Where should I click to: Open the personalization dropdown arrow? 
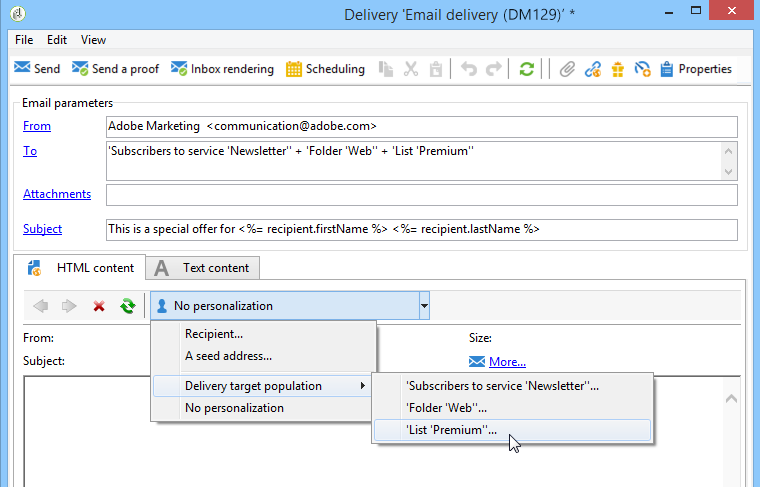424,306
